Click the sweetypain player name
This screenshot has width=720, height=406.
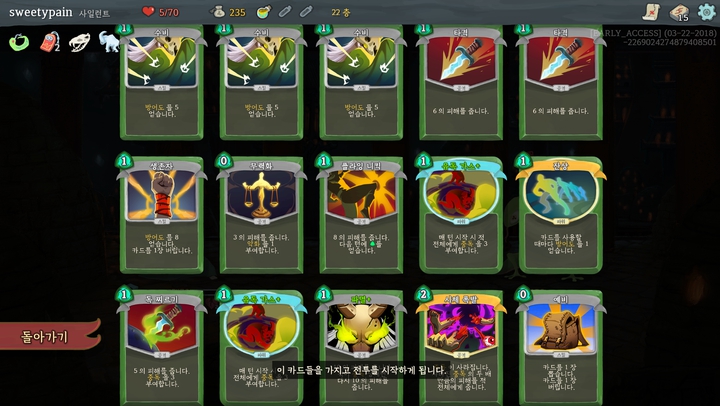40,12
